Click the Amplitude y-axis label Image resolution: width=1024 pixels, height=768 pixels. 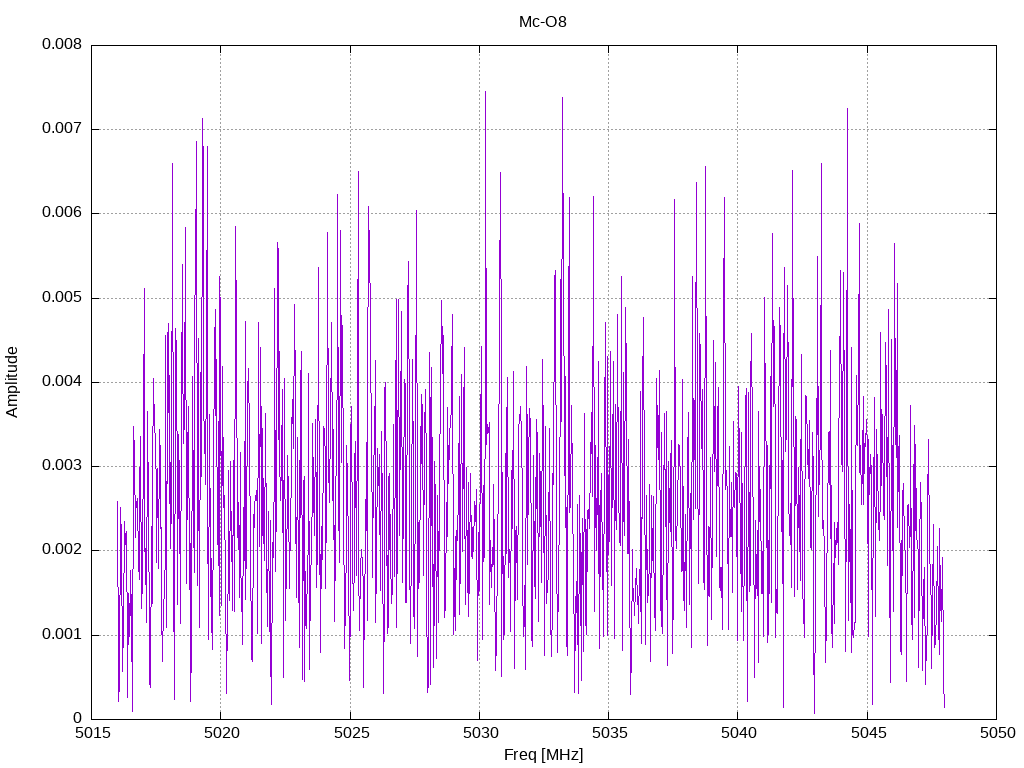[12, 382]
